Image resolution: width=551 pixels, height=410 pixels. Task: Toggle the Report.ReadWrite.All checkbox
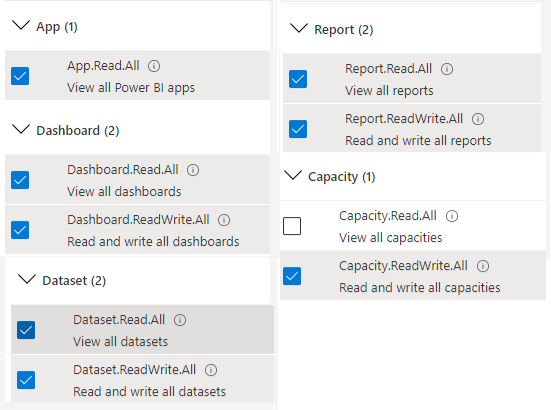click(298, 129)
